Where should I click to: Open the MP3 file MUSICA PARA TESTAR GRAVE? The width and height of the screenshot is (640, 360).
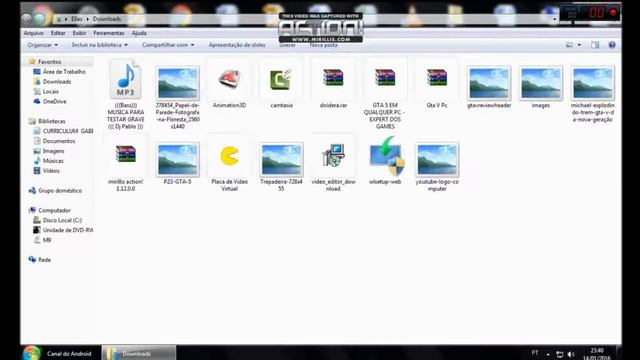pyautogui.click(x=125, y=80)
